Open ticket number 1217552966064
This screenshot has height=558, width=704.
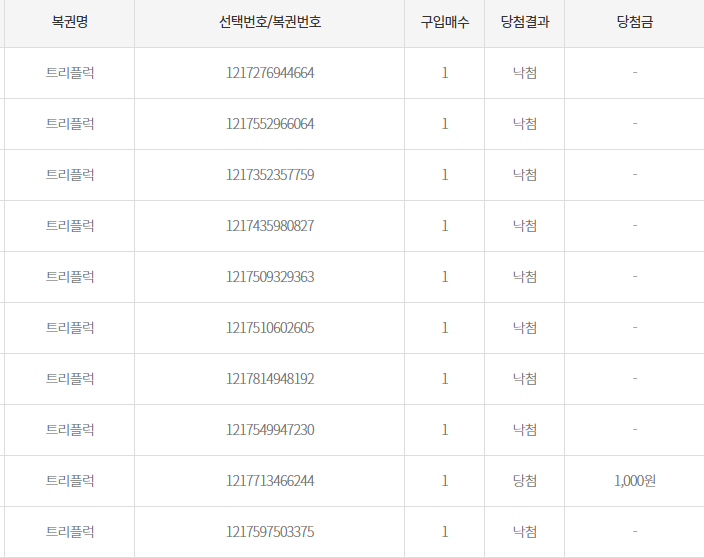coord(270,124)
